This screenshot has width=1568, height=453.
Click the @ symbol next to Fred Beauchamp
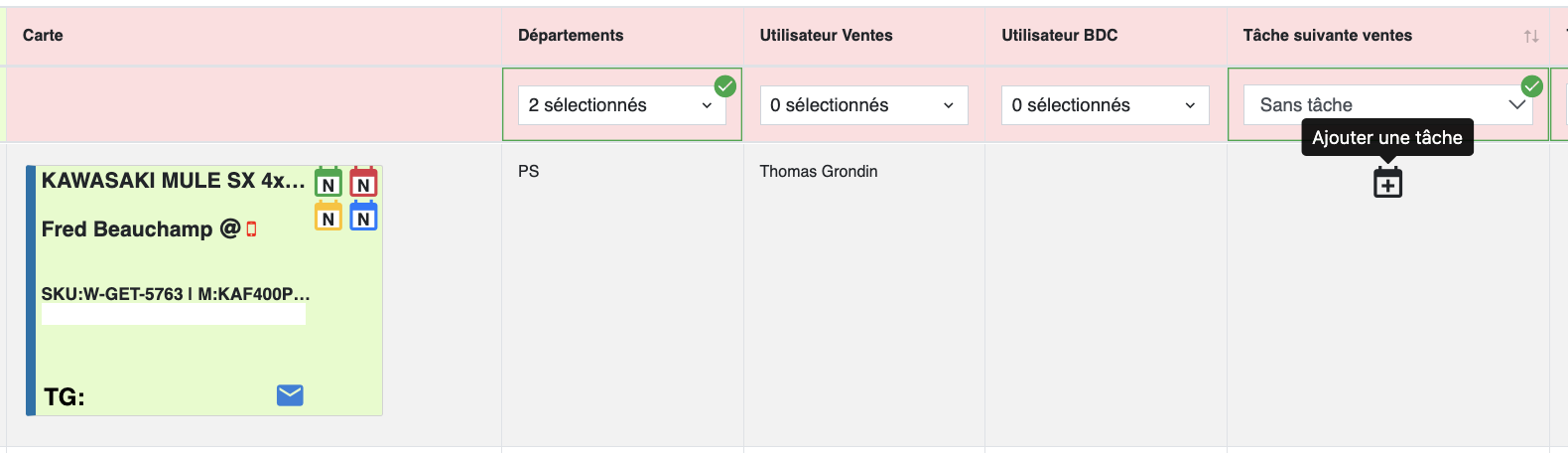tap(230, 228)
